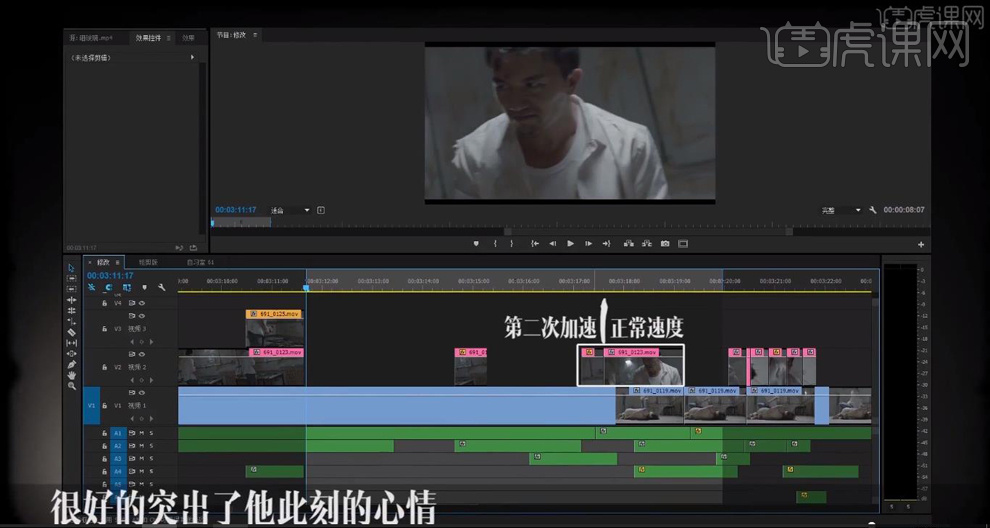Switch to second timeline sequence tab
This screenshot has height=528, width=990.
pos(148,262)
